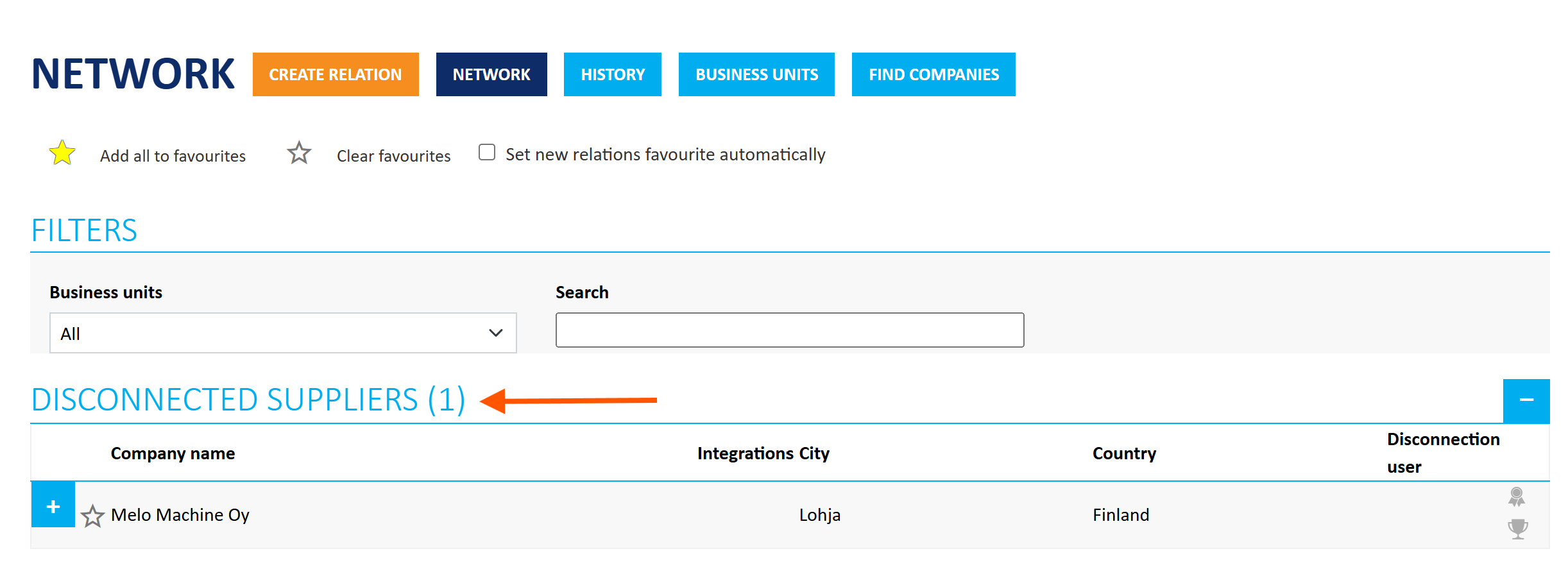Click the yellow star favourites icon
The width and height of the screenshot is (1568, 576).
[x=62, y=153]
